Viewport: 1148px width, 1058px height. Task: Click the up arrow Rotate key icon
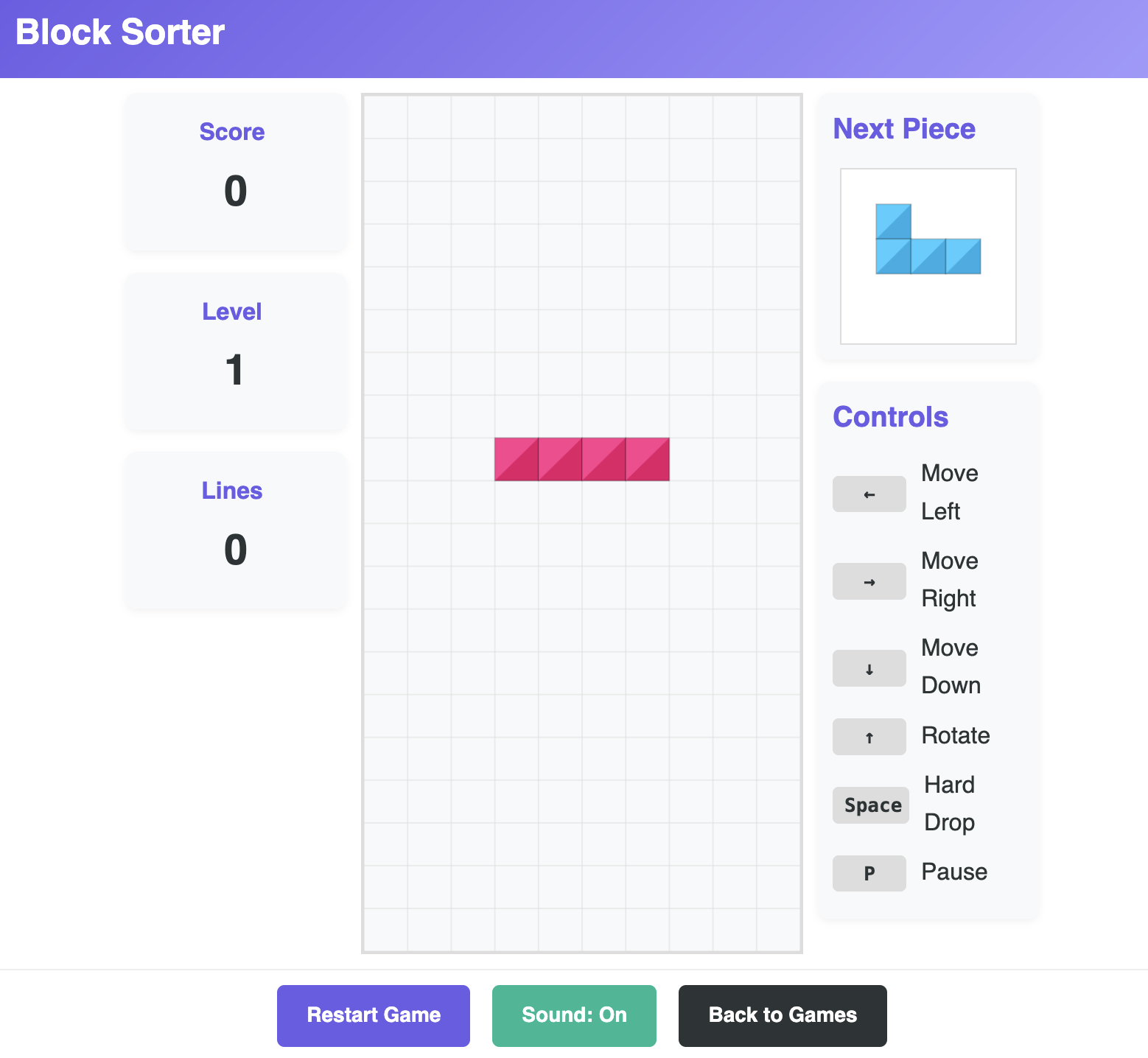[x=869, y=736]
